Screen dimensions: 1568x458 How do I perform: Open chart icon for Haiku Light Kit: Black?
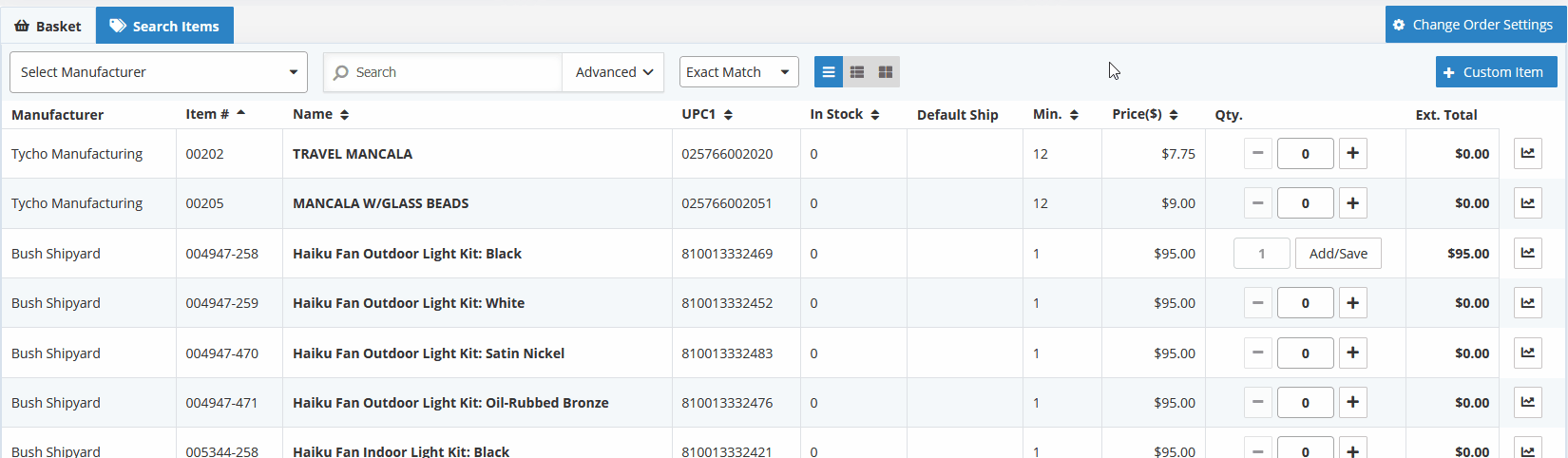[x=1527, y=253]
